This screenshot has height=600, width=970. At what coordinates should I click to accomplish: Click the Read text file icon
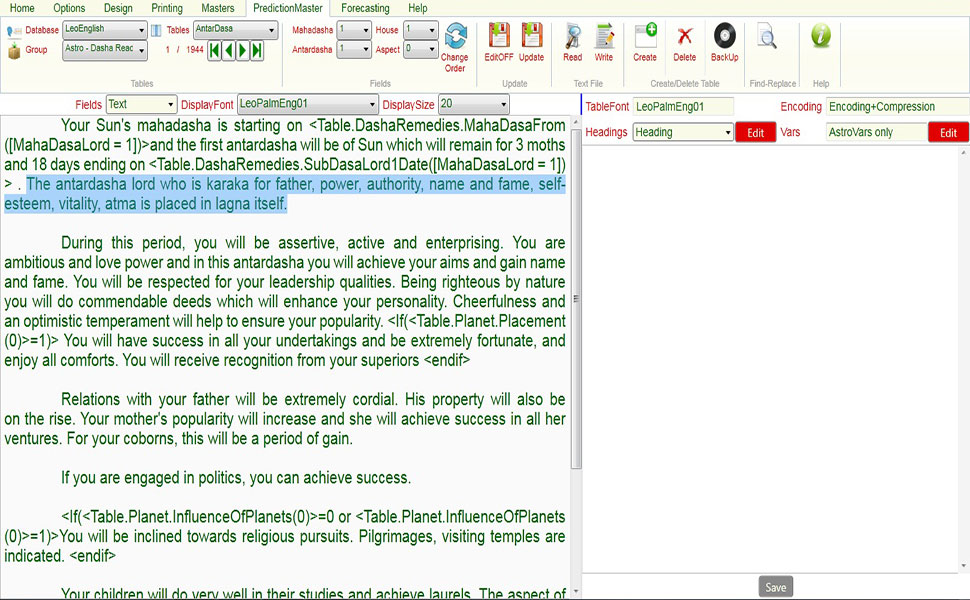click(573, 36)
